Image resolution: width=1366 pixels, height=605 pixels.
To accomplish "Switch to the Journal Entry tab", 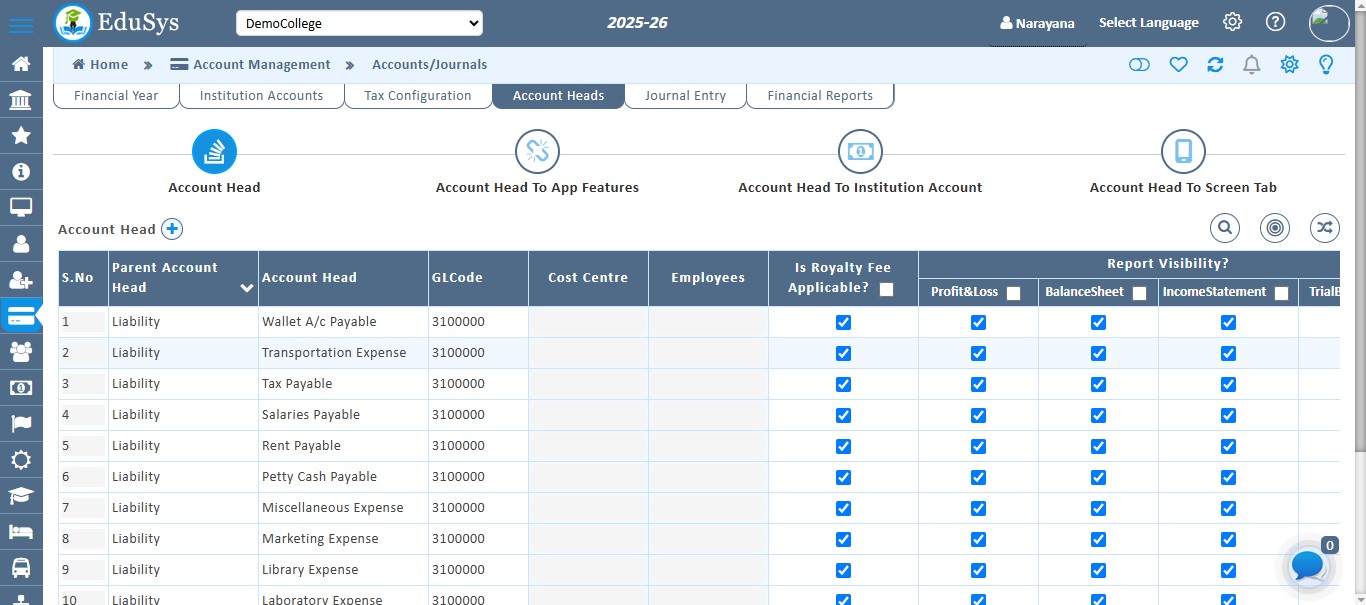I will tap(684, 95).
